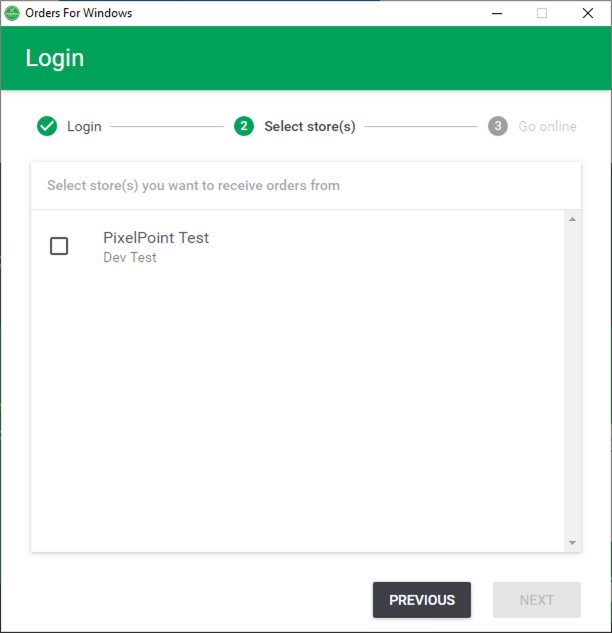Click the green checkmark Login step icon
This screenshot has height=633, width=612.
pos(46,126)
